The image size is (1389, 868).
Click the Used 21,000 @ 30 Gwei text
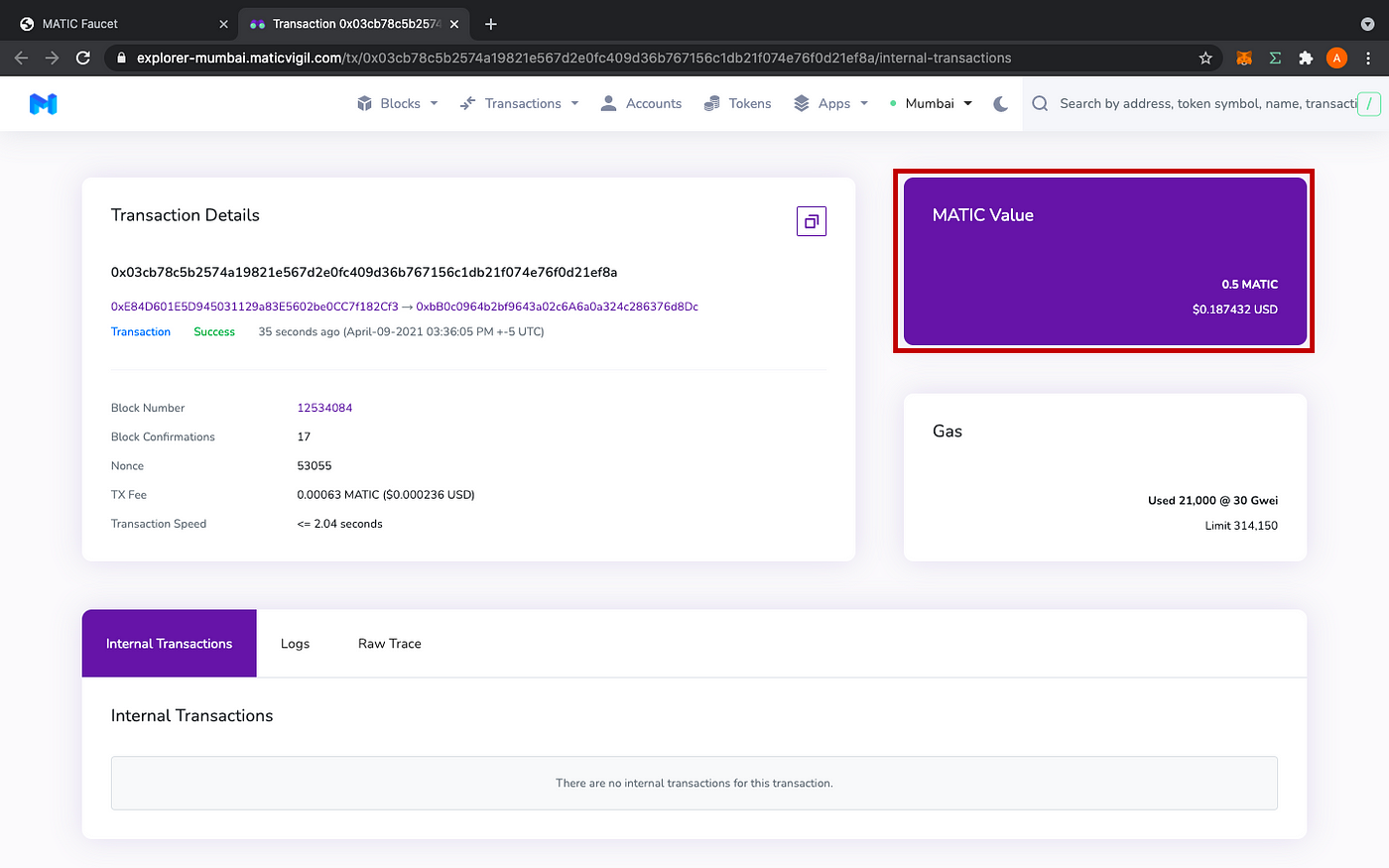[x=1212, y=500]
